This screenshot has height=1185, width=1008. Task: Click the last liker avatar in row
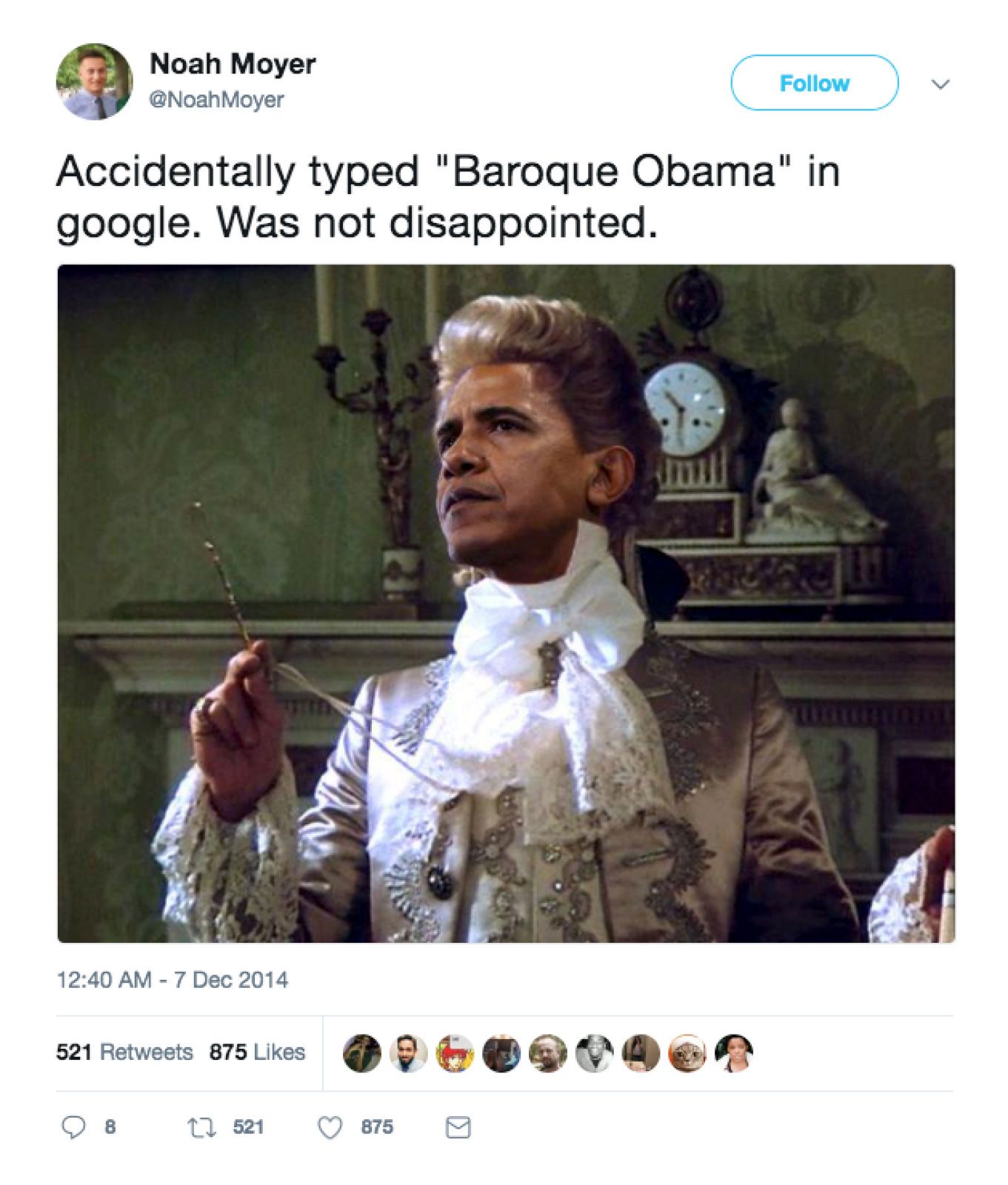(x=734, y=1052)
